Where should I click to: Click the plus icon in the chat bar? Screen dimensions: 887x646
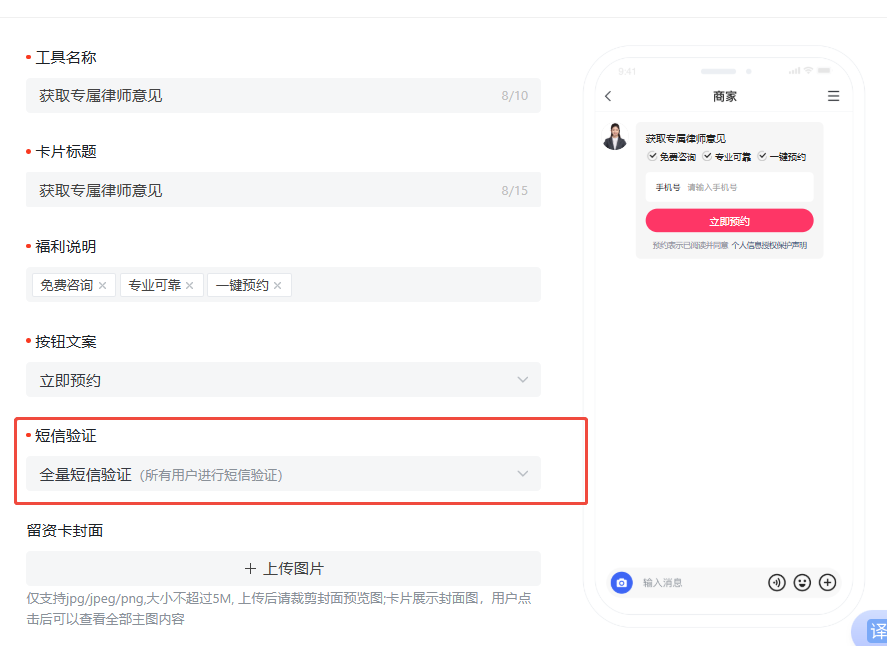click(828, 582)
